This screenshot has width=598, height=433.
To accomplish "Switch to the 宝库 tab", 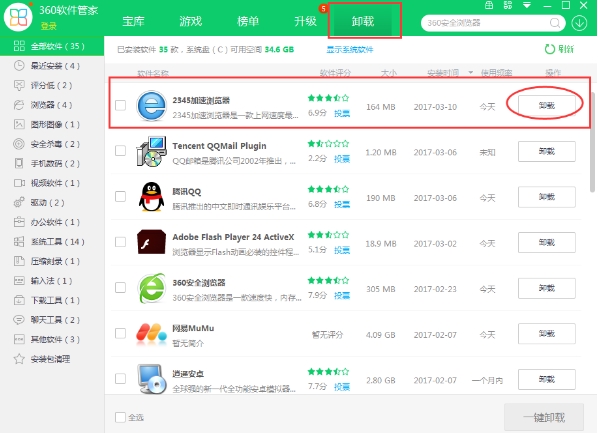I will pos(133,21).
